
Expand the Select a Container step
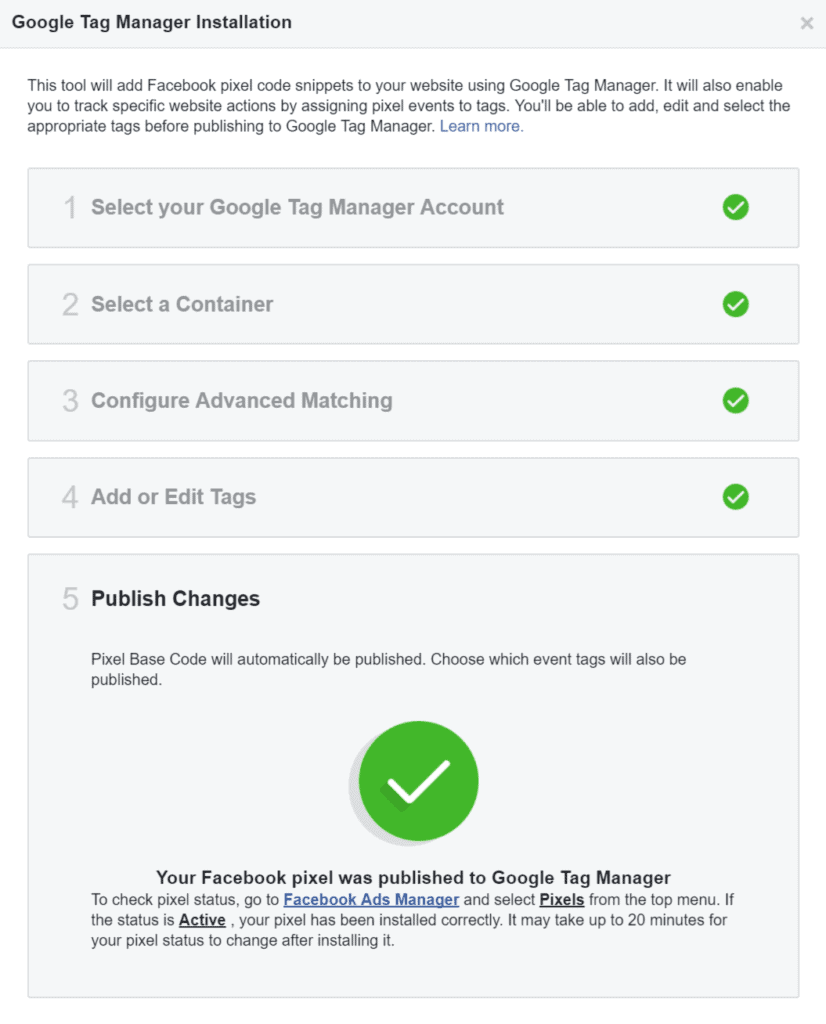click(x=413, y=304)
